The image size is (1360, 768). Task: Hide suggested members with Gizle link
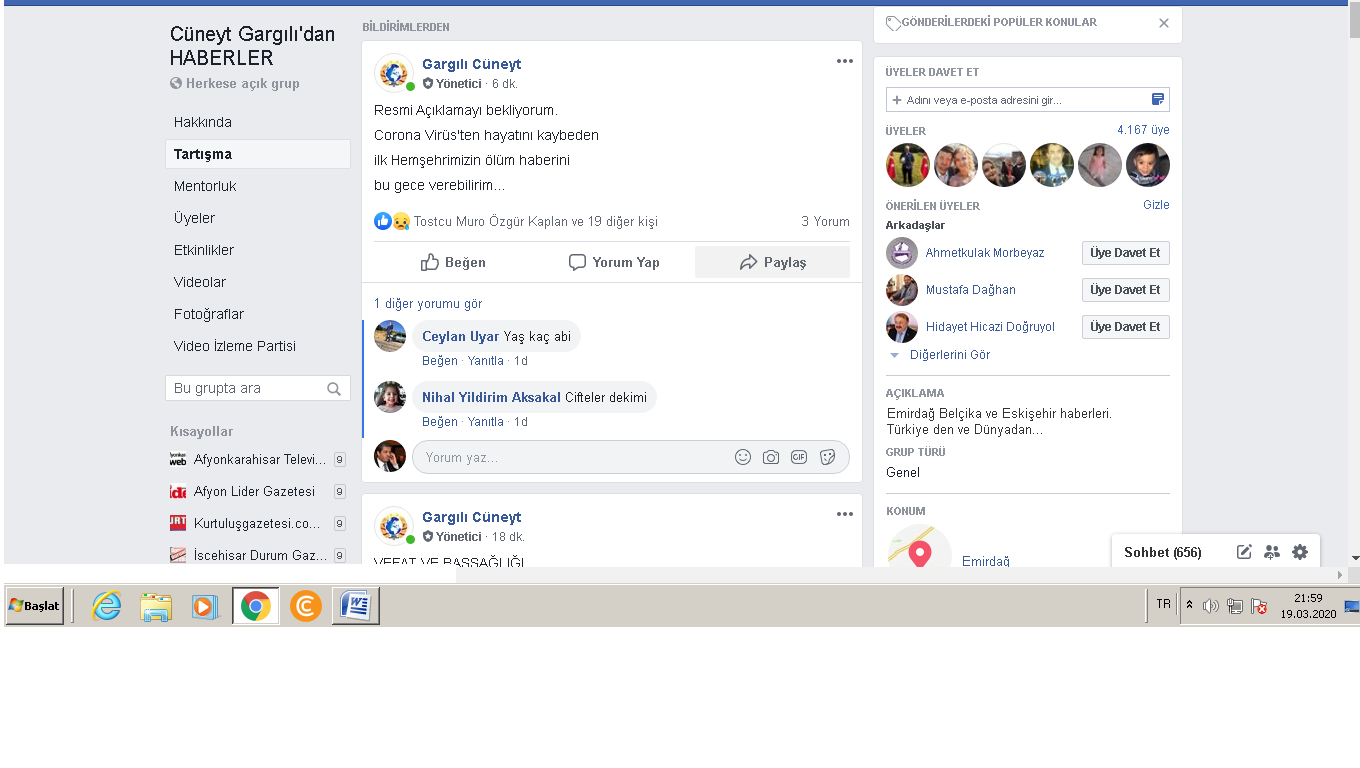(1156, 205)
